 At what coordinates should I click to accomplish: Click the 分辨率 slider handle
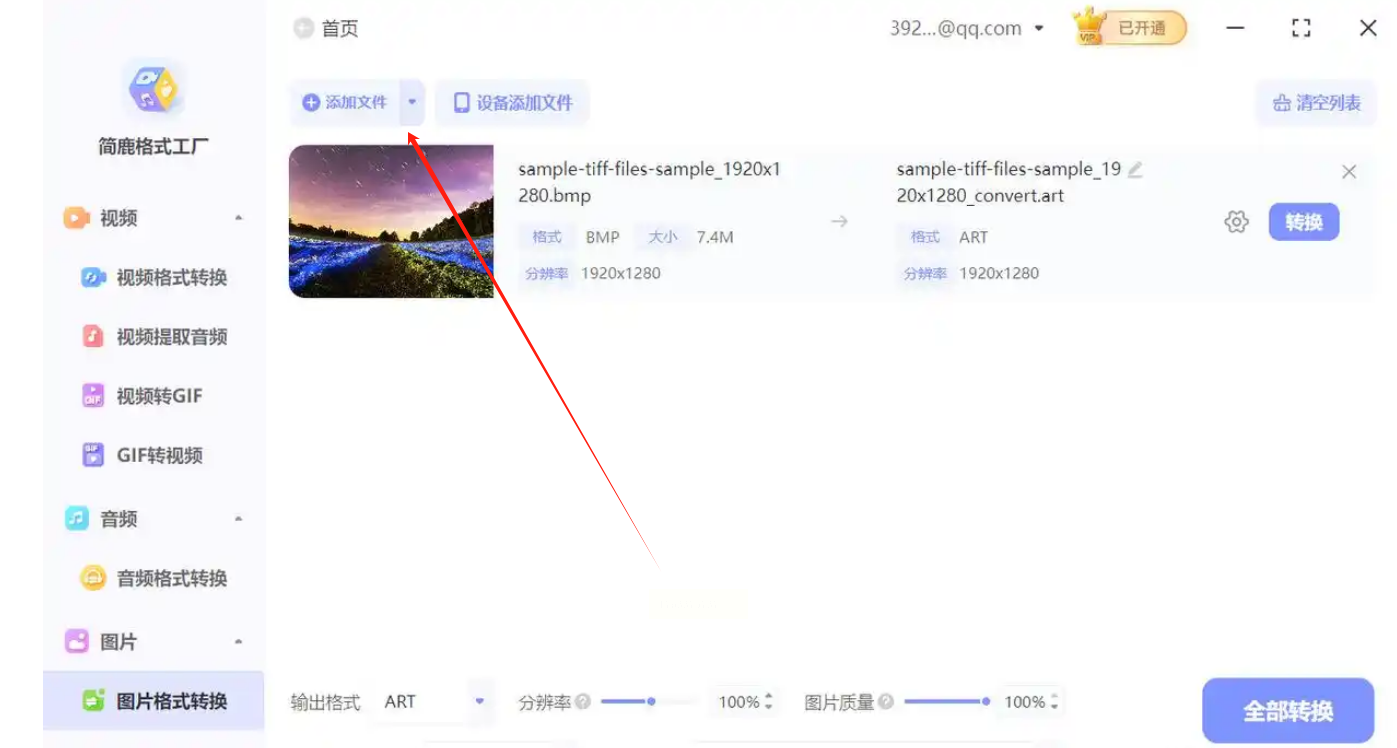click(651, 702)
